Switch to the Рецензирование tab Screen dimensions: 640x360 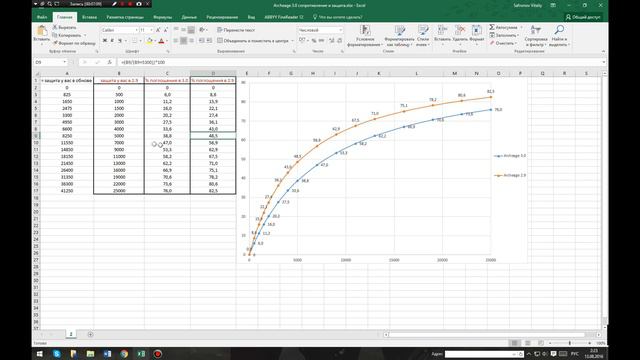(222, 17)
